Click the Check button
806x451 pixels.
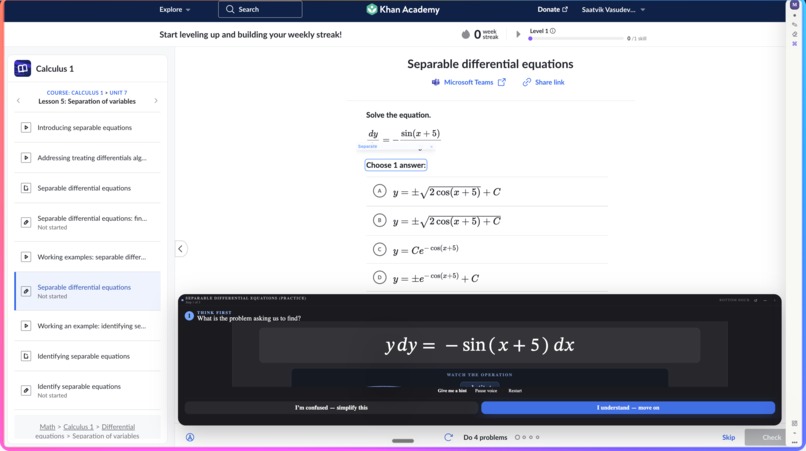pos(766,437)
